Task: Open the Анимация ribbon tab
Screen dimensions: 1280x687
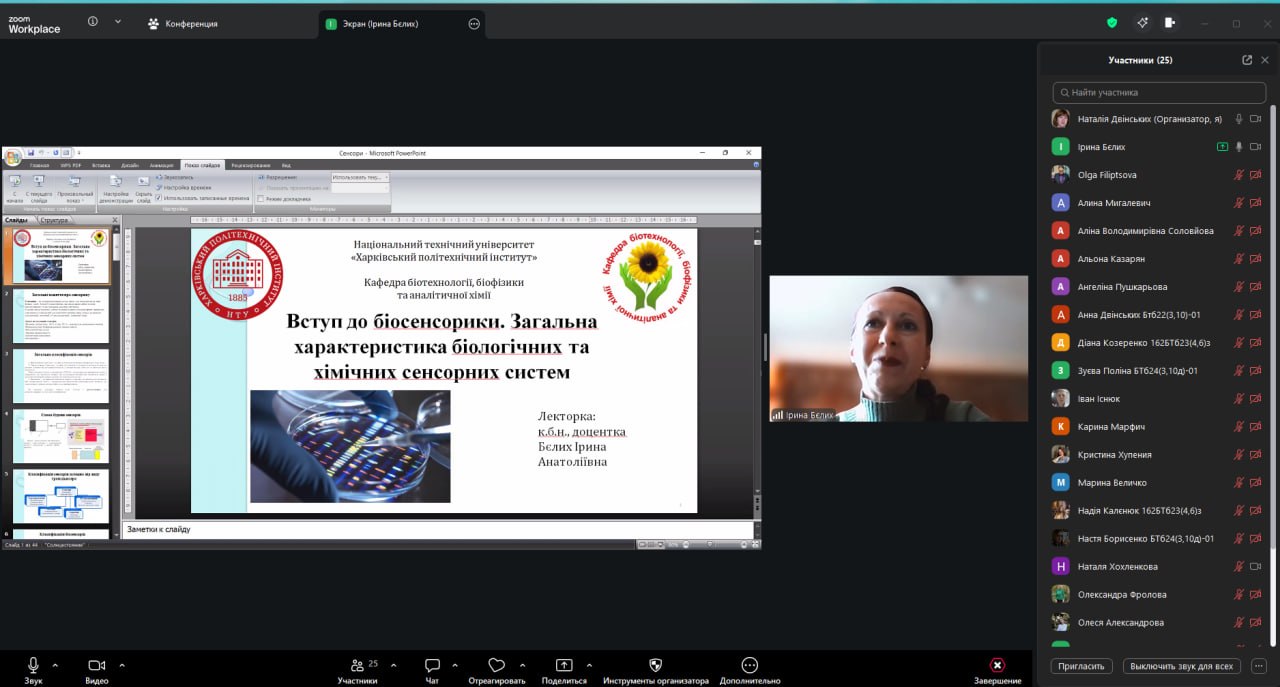Action: coord(162,165)
